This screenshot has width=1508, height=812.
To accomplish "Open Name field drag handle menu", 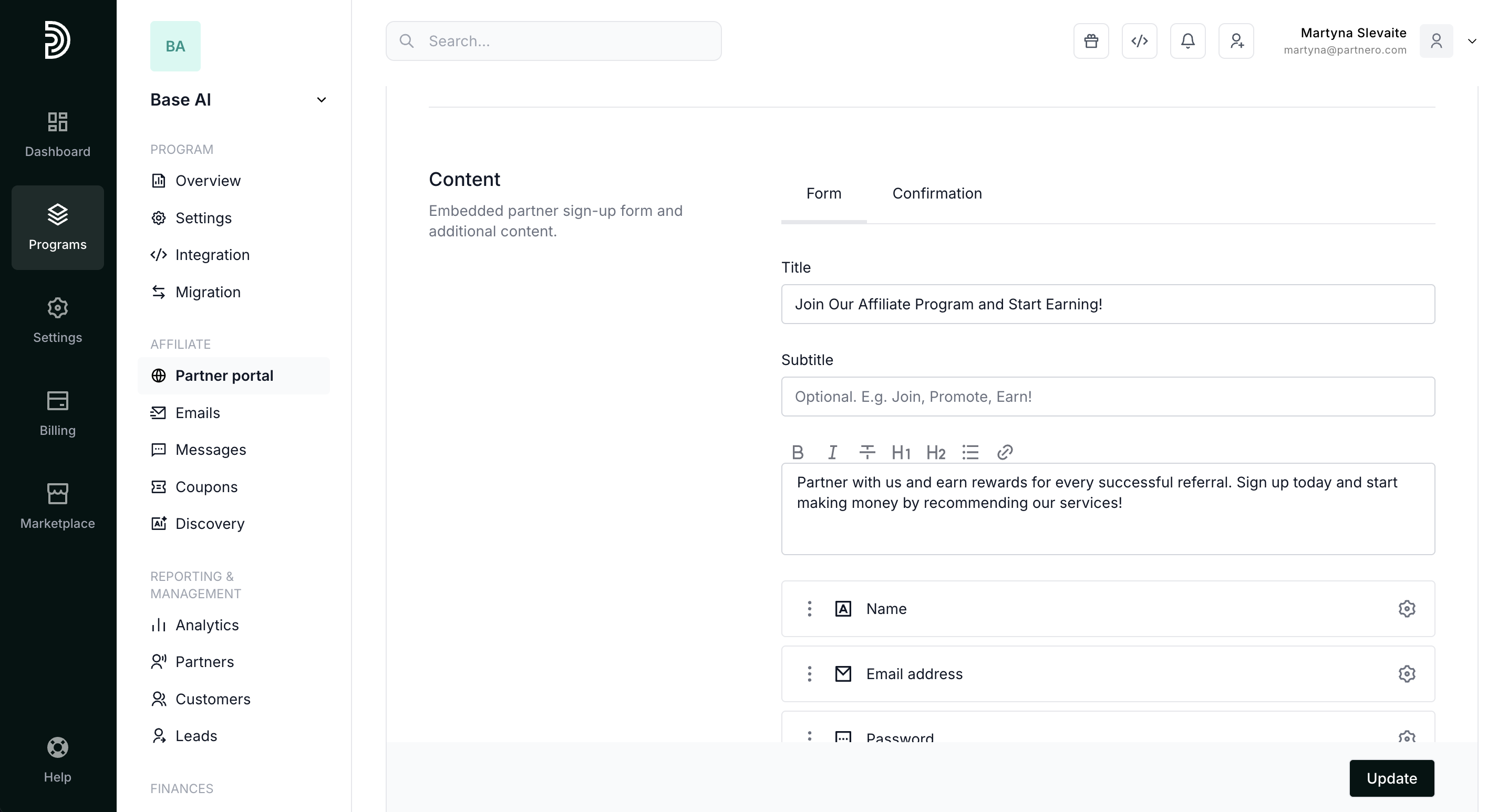I will [810, 608].
